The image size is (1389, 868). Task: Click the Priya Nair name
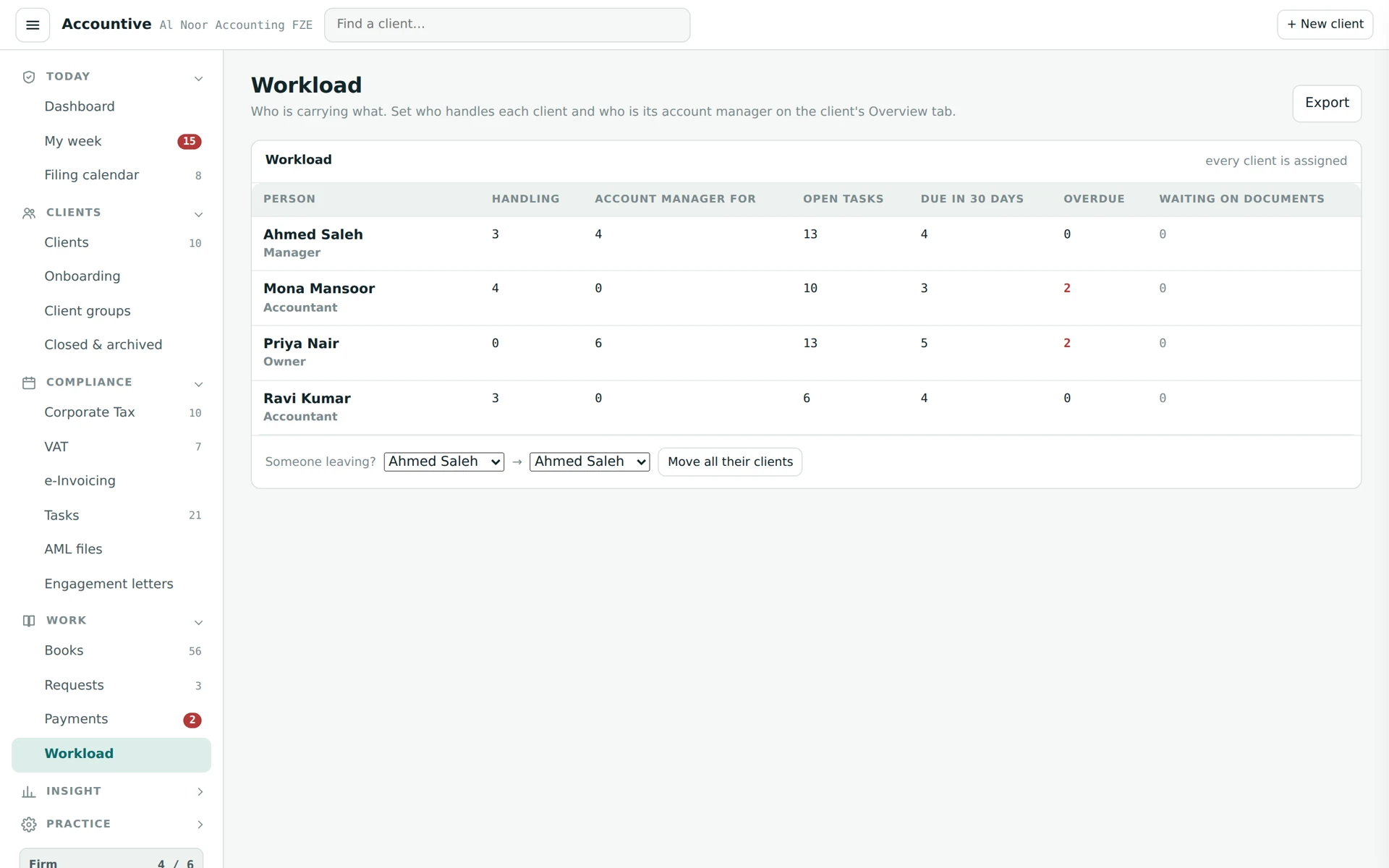(301, 344)
